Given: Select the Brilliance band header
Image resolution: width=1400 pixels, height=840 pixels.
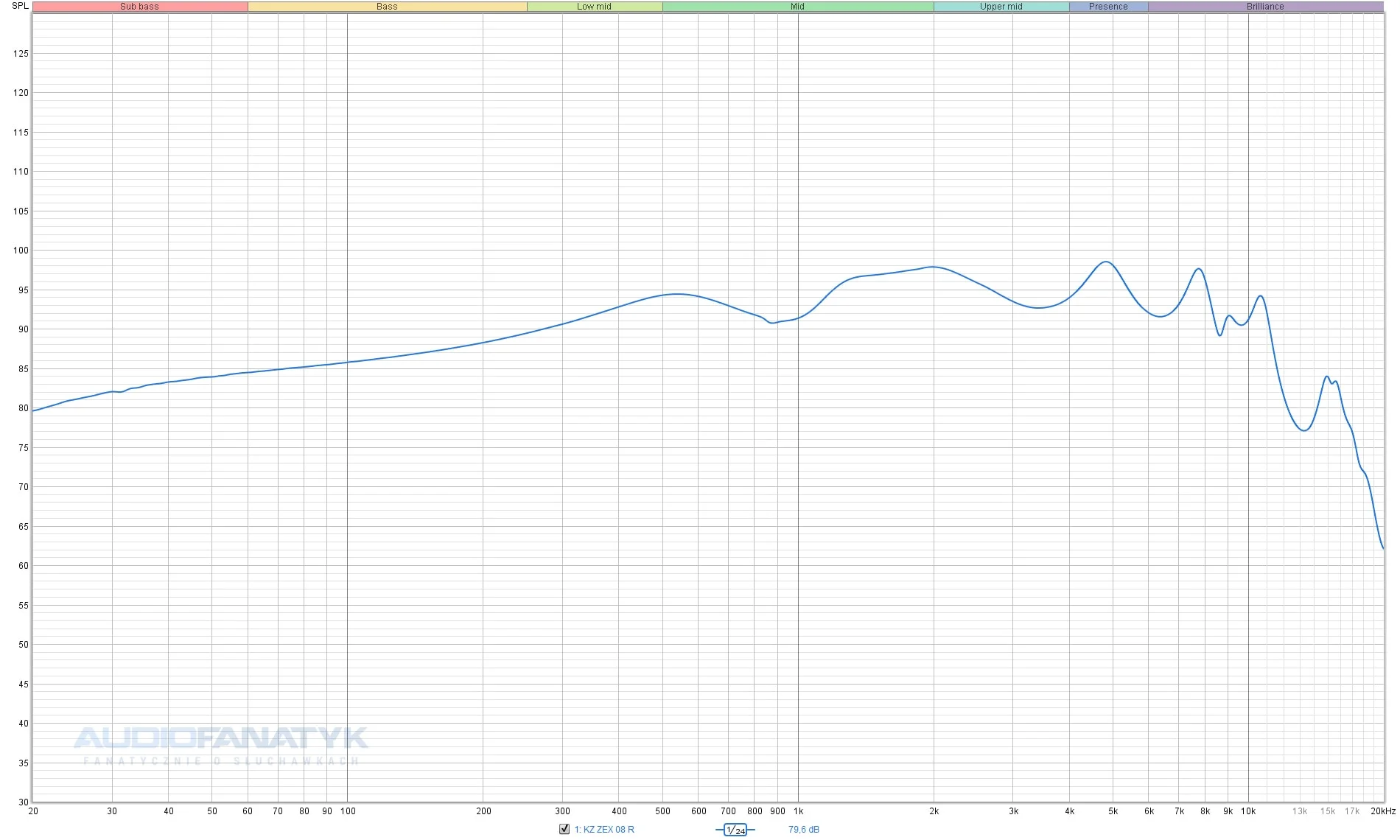Looking at the screenshot, I should 1265,7.
